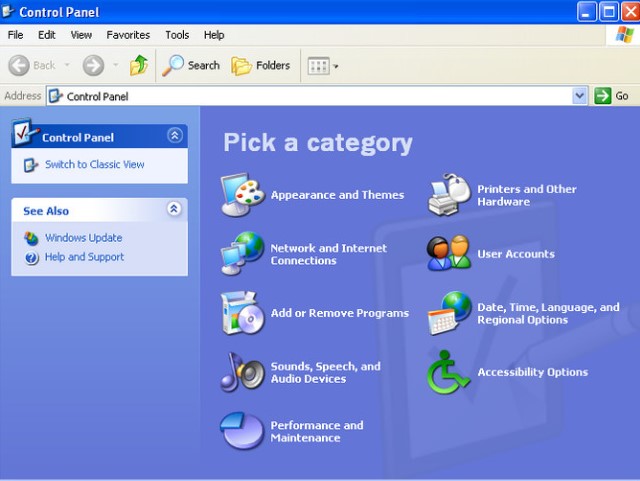Screen dimensions: 640x481
Task: Open the Tools menu
Action: pyautogui.click(x=177, y=35)
